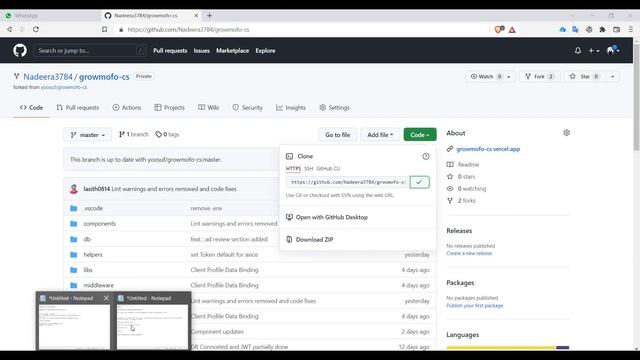Open Explore in top navigation

tap(265, 51)
